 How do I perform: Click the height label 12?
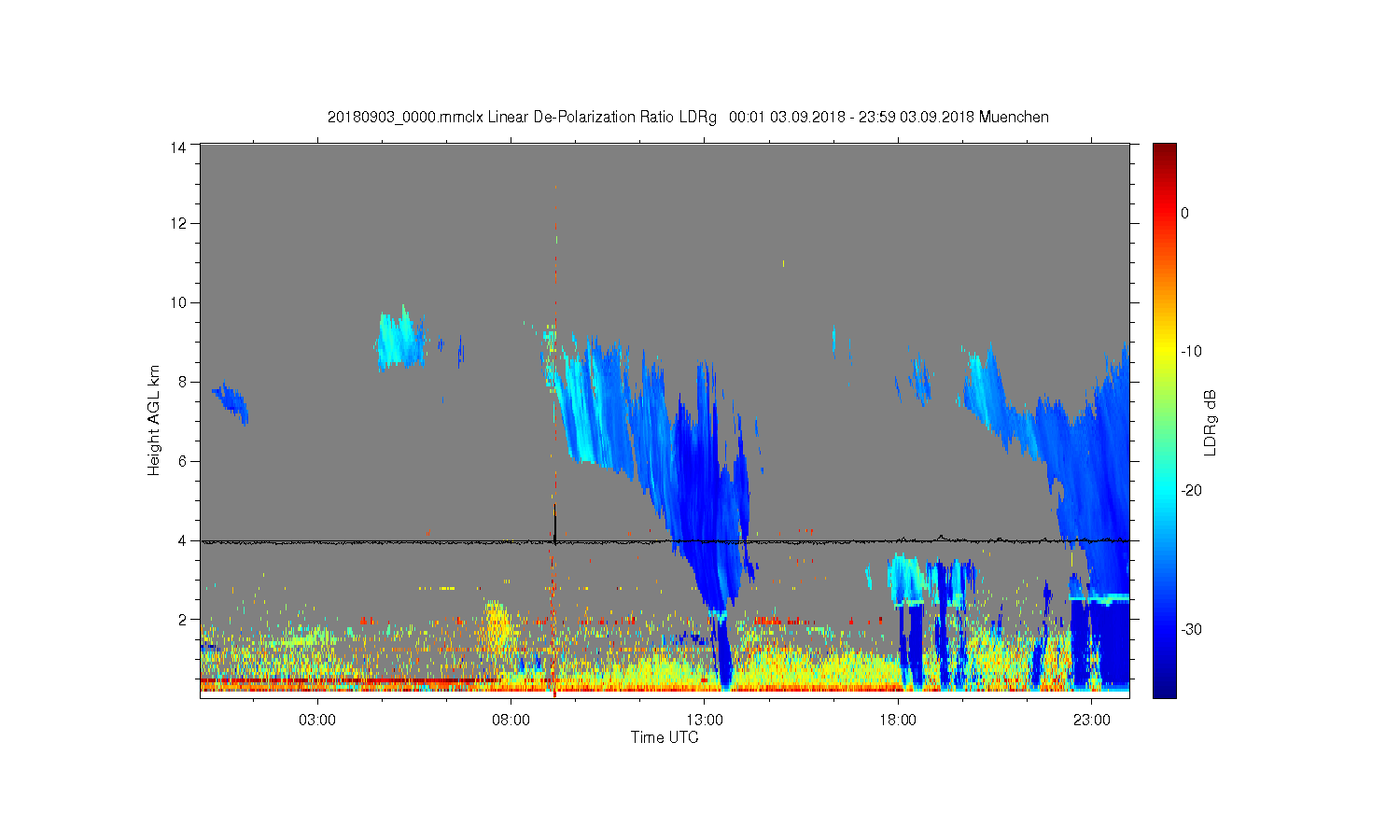point(178,223)
